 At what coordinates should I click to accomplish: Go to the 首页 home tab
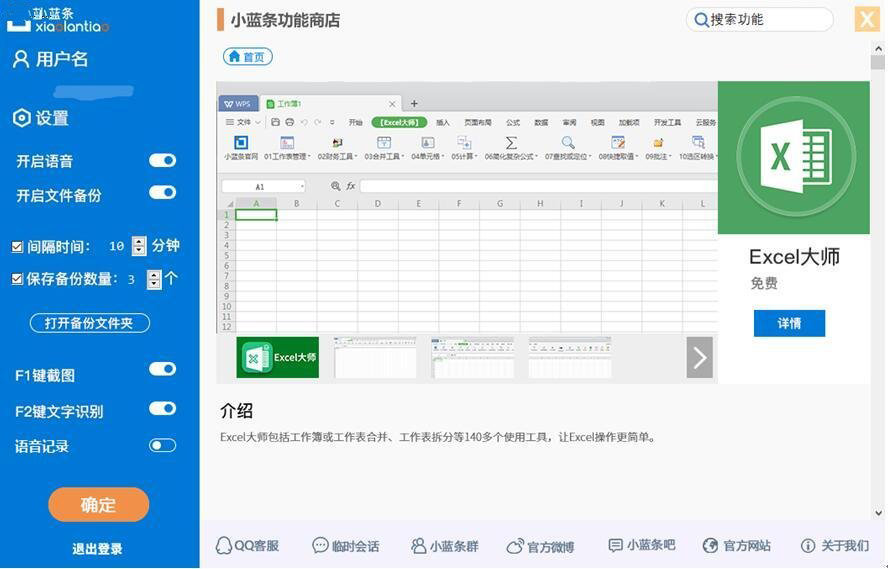(247, 57)
